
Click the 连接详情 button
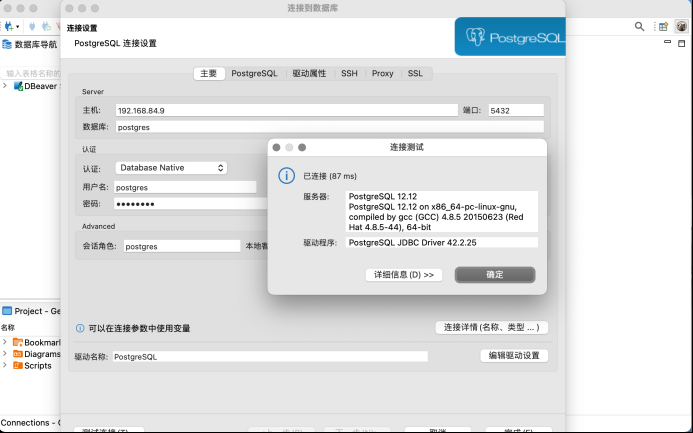(x=491, y=327)
